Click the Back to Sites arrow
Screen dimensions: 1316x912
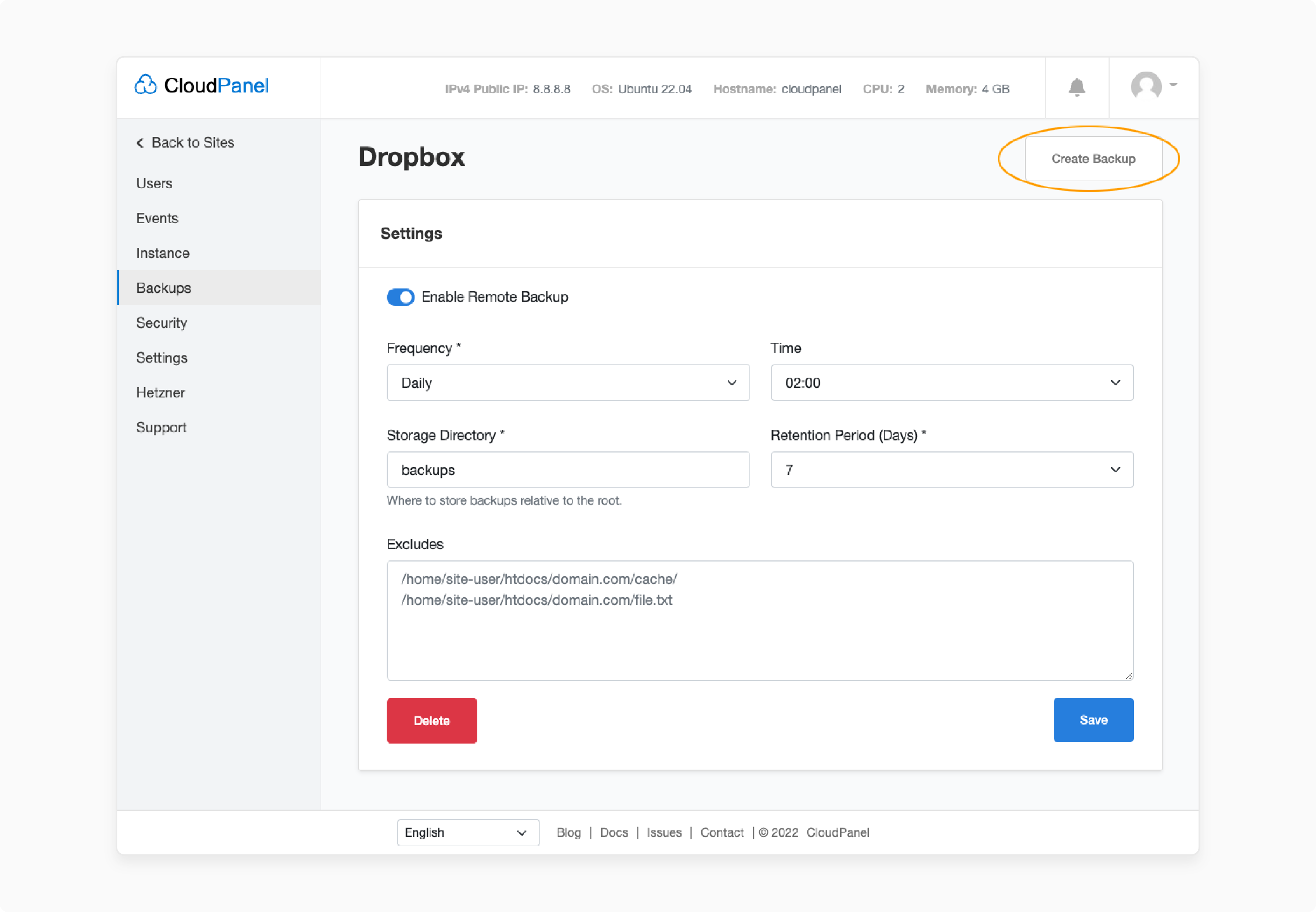[140, 143]
